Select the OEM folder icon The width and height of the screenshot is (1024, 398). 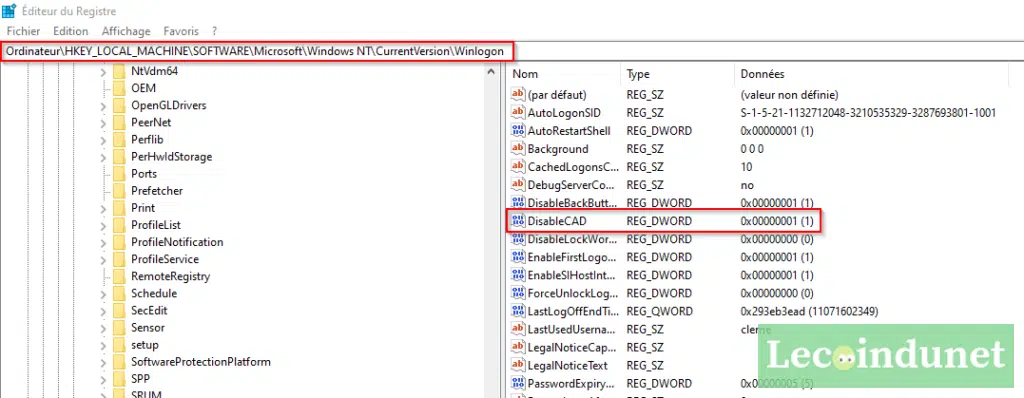coord(119,88)
